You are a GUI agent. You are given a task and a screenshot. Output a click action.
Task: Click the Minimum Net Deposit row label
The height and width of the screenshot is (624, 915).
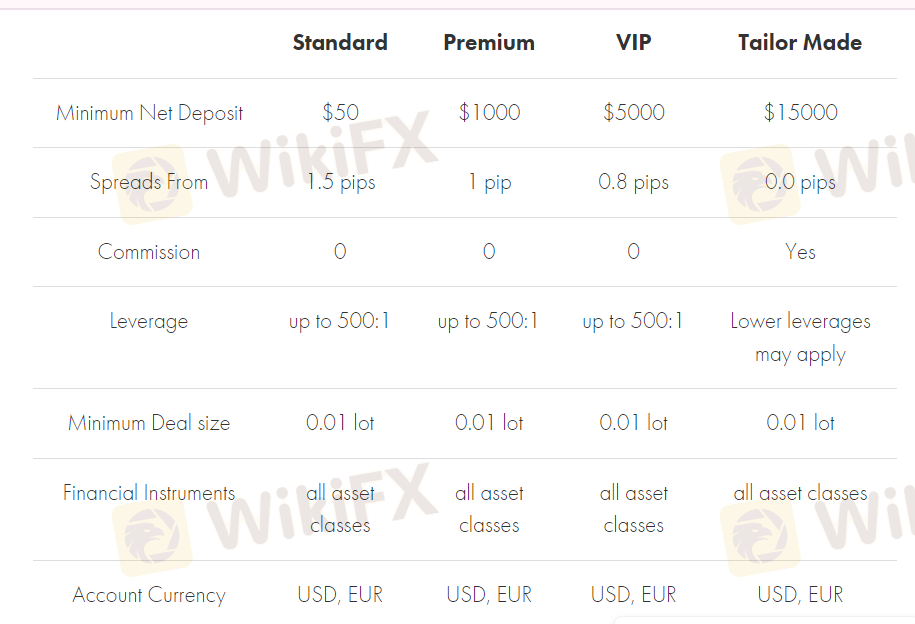(149, 113)
